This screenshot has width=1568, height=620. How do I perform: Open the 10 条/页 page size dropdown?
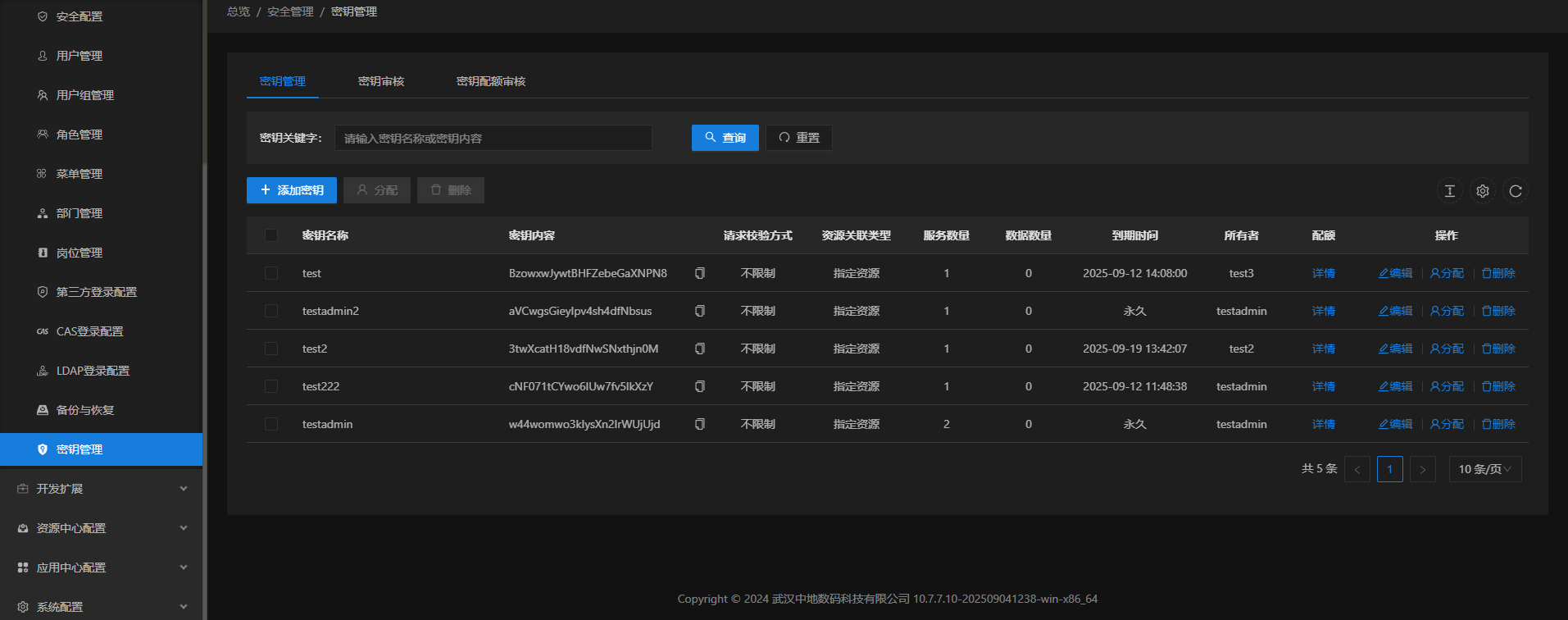pyautogui.click(x=1484, y=469)
